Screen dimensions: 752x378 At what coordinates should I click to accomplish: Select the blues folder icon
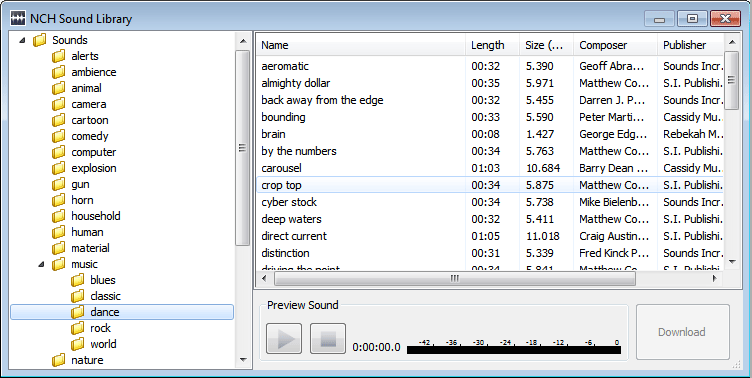pyautogui.click(x=77, y=280)
